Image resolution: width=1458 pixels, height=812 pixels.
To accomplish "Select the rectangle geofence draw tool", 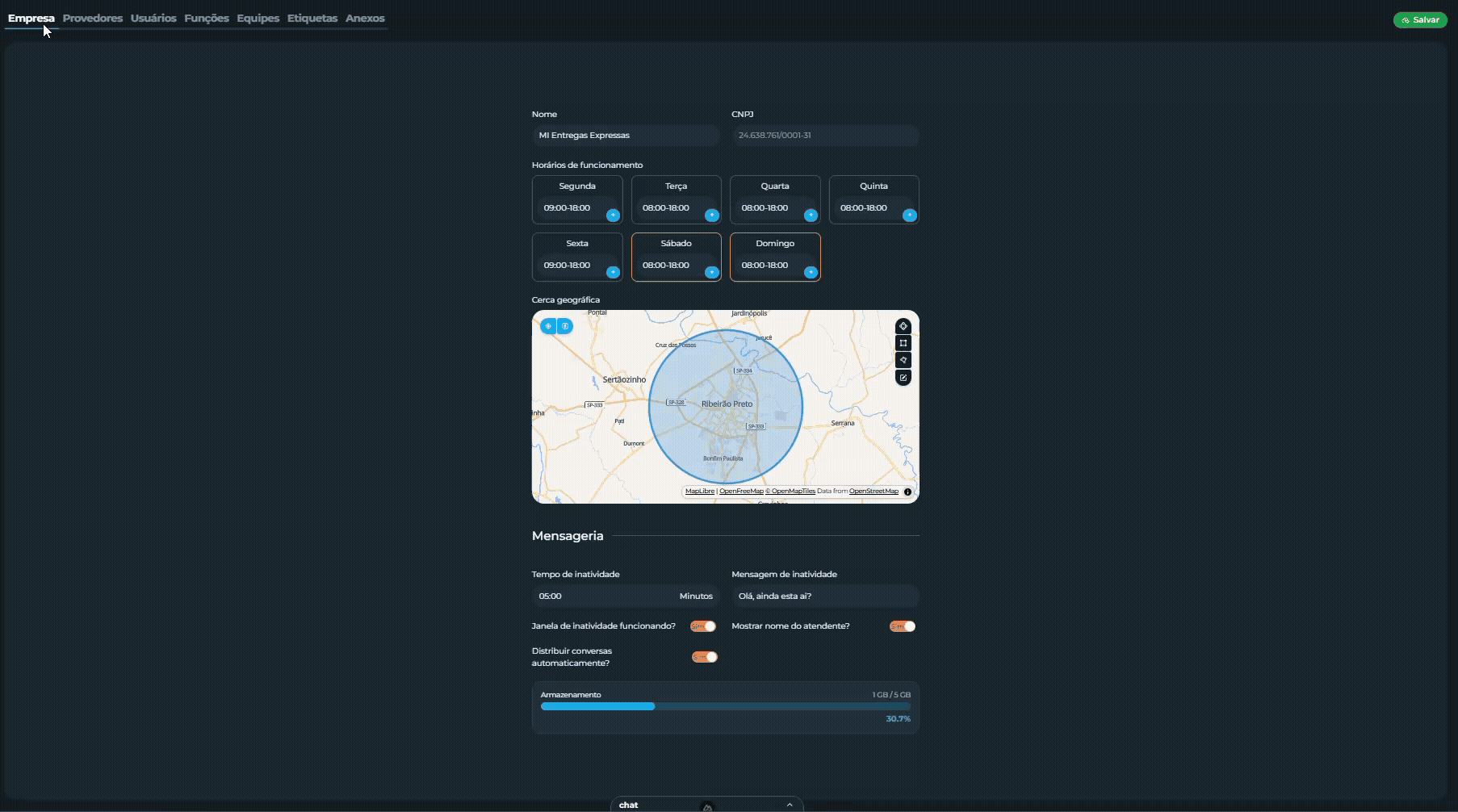I will click(x=903, y=343).
